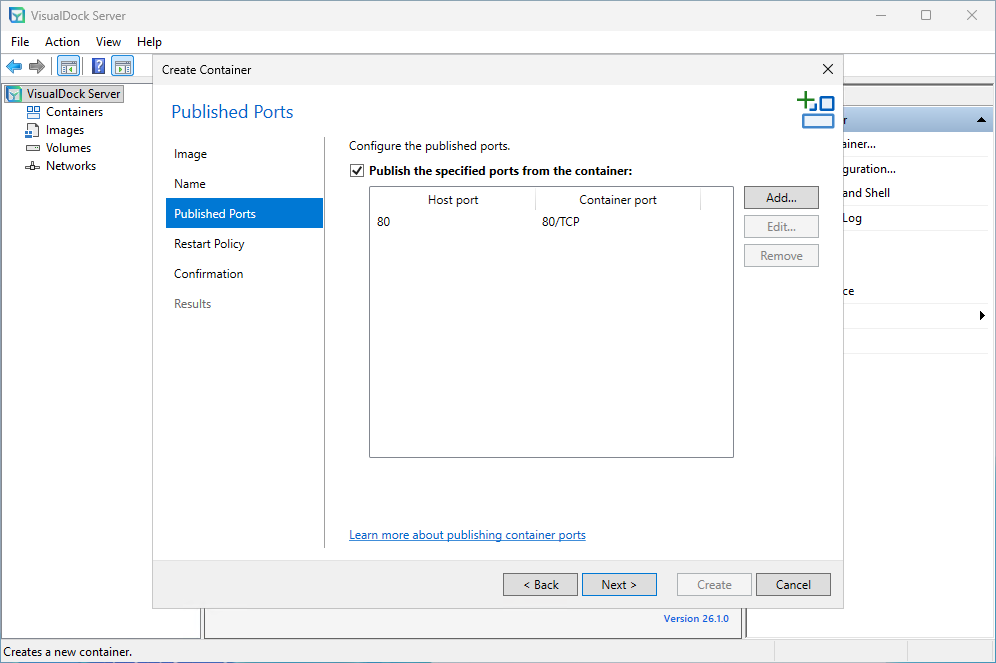Select the 80/TCP container port cell
This screenshot has width=996, height=663.
[x=561, y=222]
